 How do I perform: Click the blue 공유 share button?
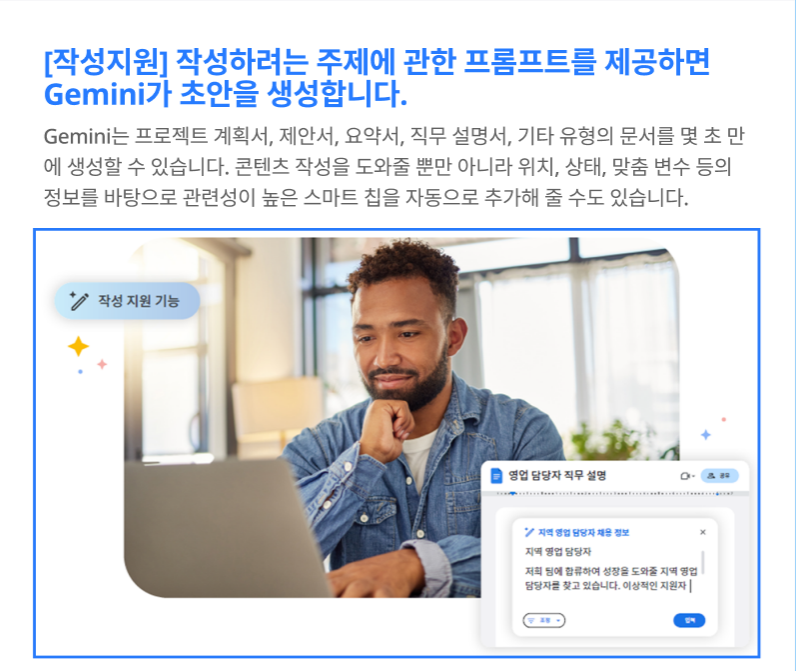tap(719, 476)
